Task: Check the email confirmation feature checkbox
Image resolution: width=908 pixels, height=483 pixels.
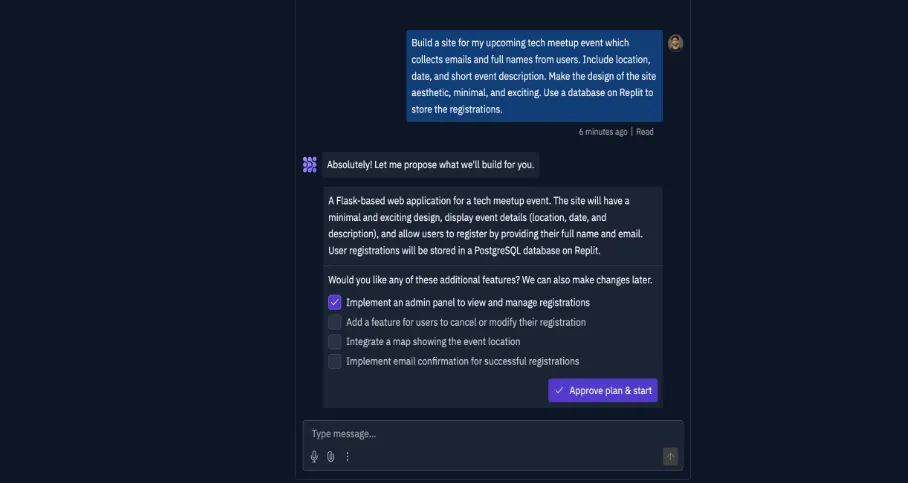Action: coord(335,361)
